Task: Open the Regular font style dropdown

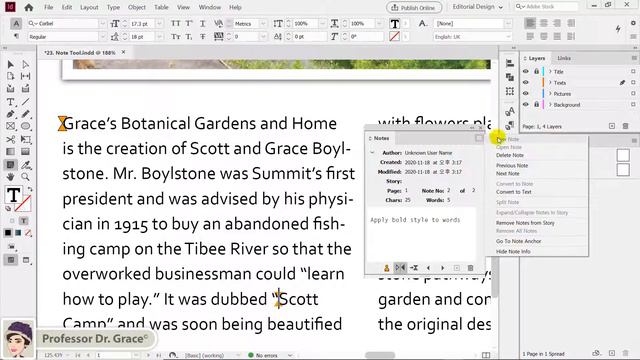Action: point(102,37)
